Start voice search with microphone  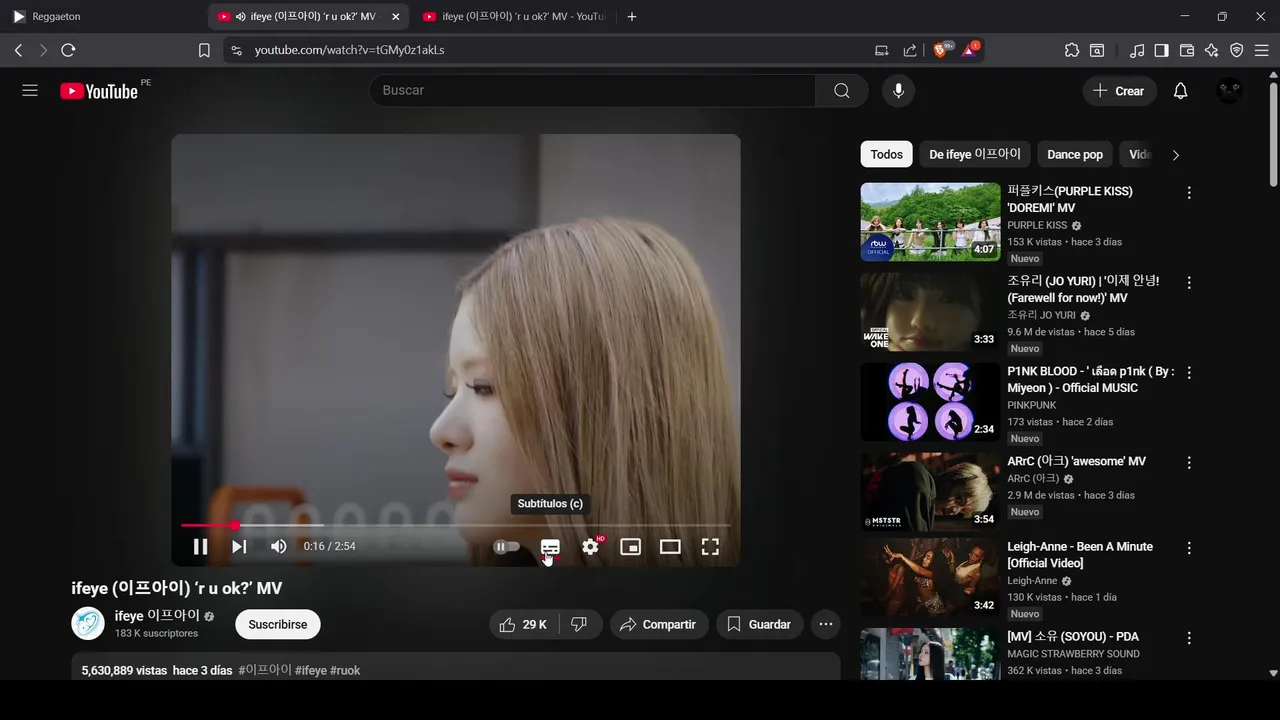coord(898,91)
